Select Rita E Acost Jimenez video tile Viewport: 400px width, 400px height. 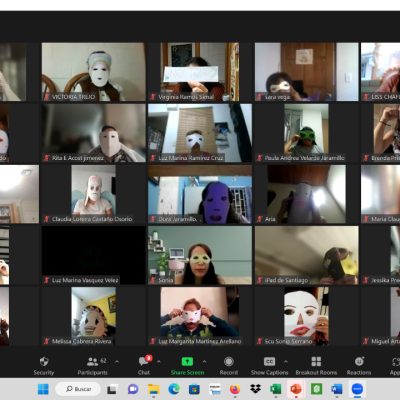[x=94, y=133]
